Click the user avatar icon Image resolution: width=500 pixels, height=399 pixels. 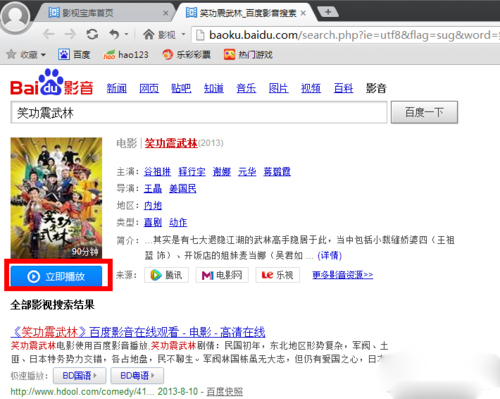pos(15,16)
